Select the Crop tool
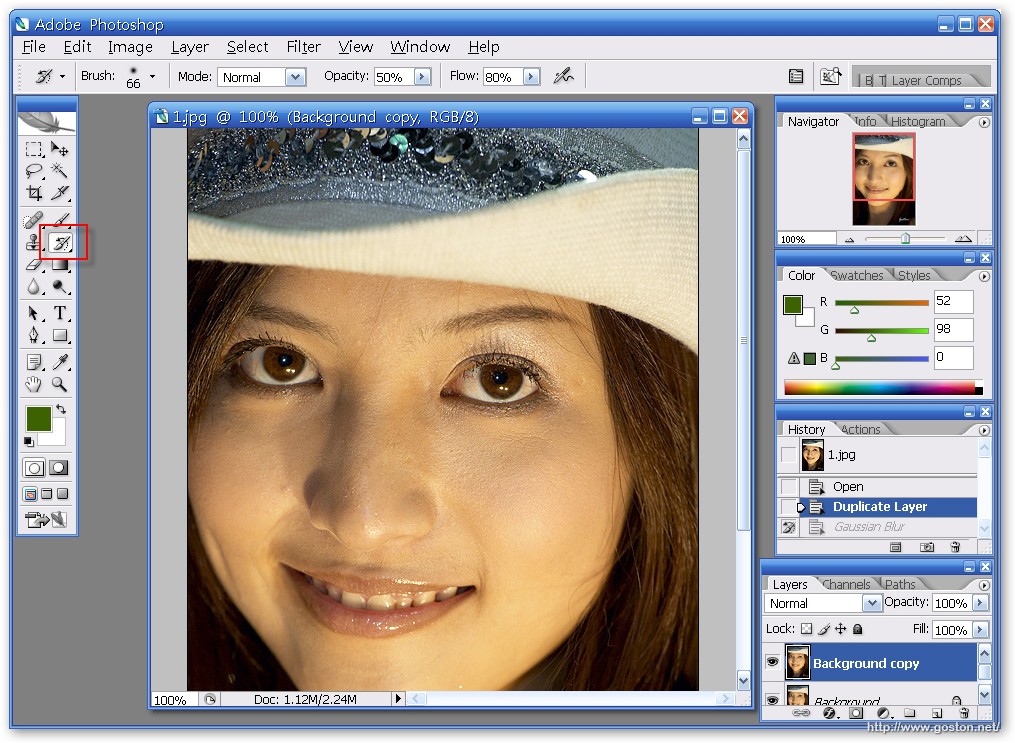 tap(34, 193)
